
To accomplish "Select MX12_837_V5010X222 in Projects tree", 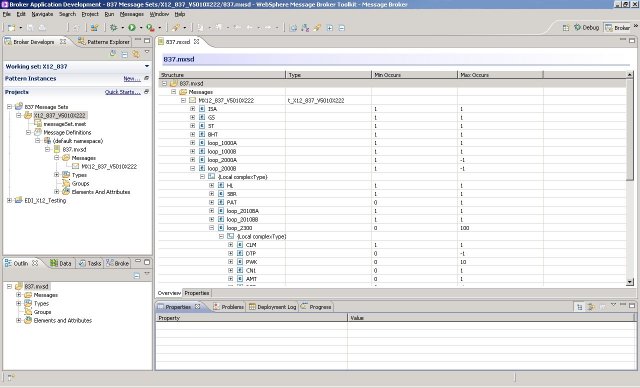I will pos(109,166).
